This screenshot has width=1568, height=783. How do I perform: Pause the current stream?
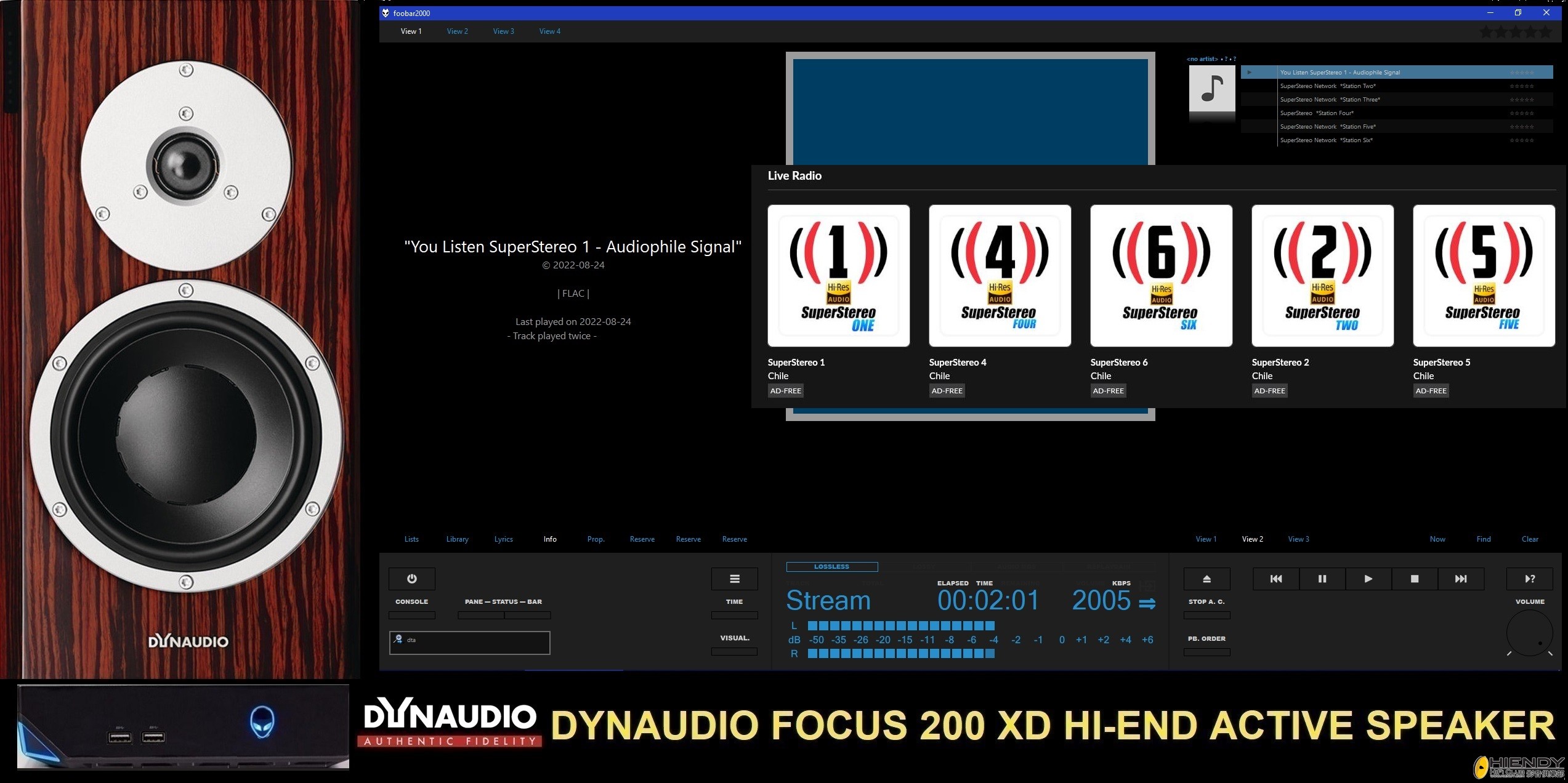[x=1322, y=579]
